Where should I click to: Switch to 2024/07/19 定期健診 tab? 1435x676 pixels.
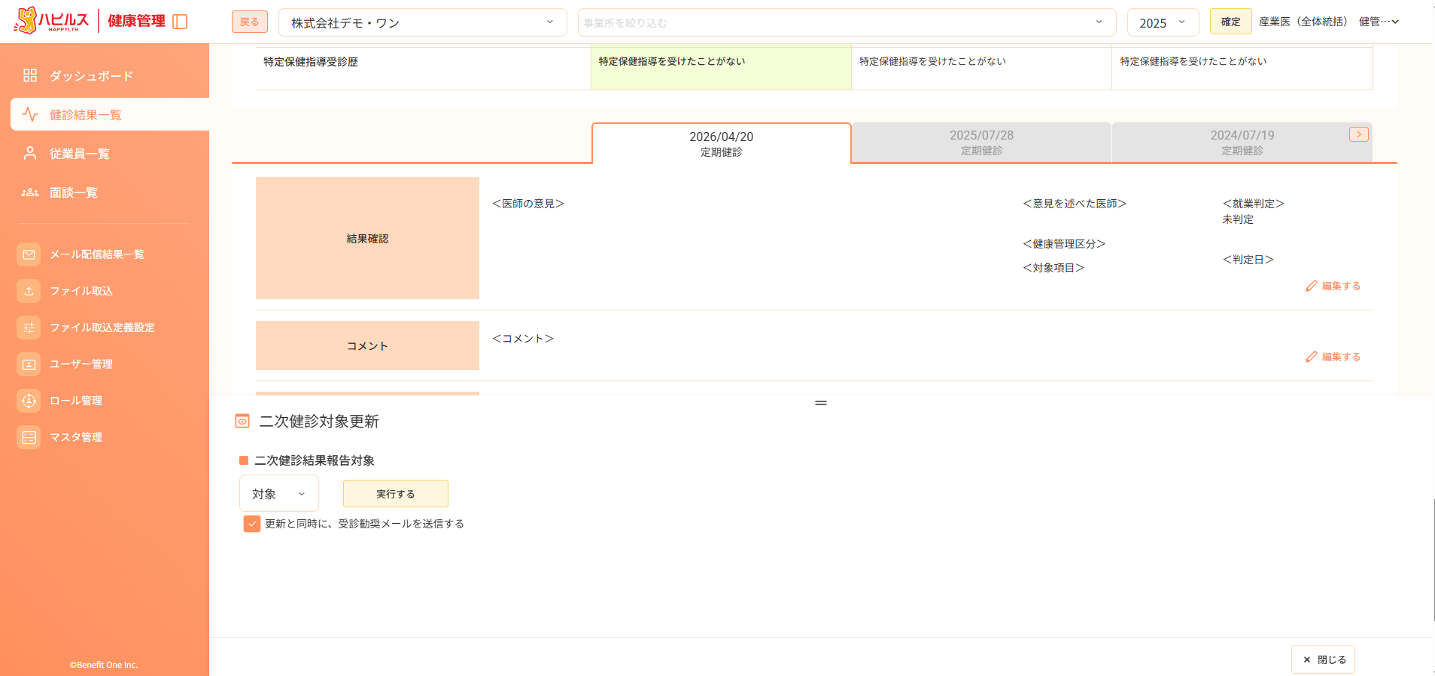[x=1242, y=143]
